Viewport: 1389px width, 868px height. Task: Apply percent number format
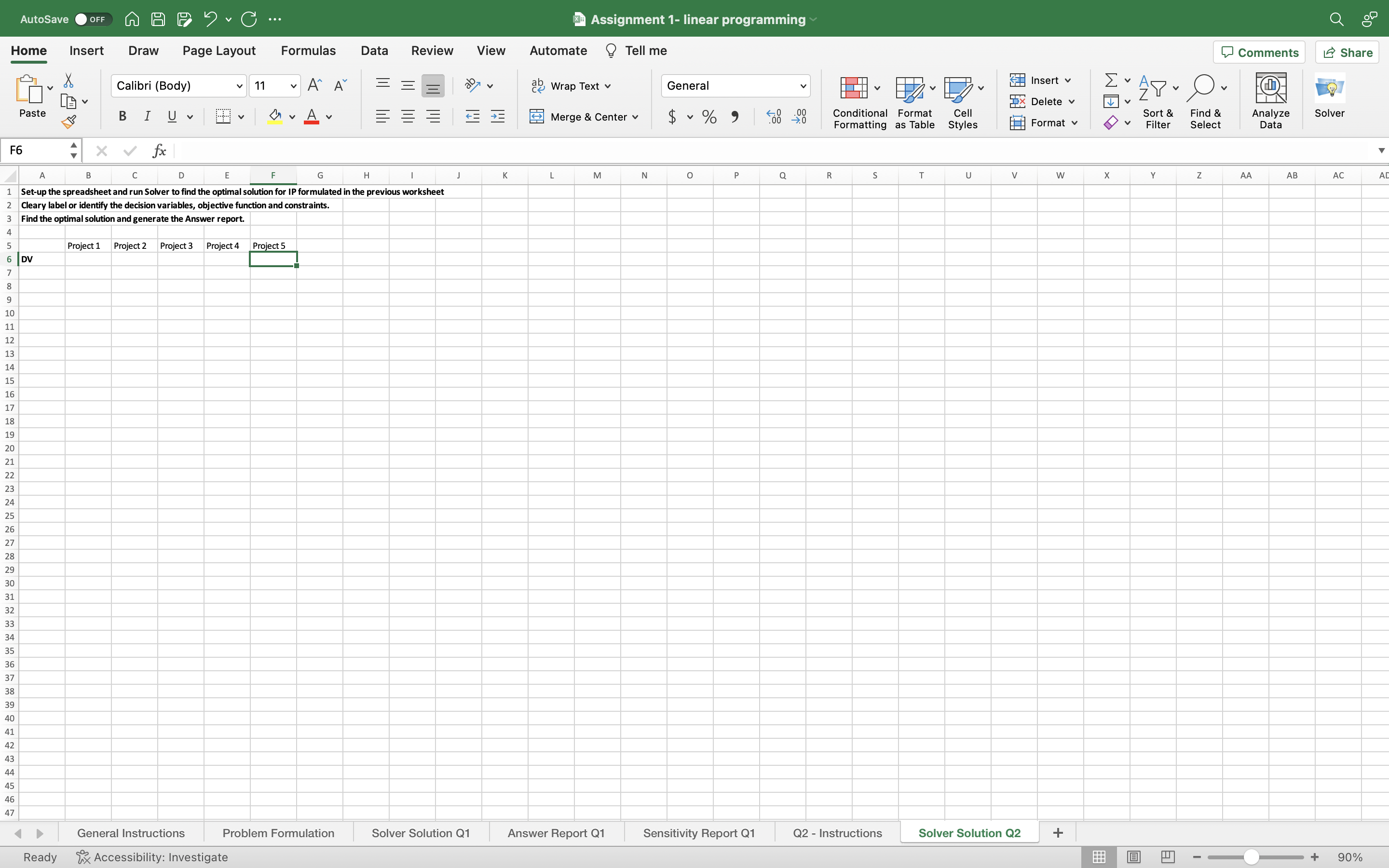pos(709,117)
